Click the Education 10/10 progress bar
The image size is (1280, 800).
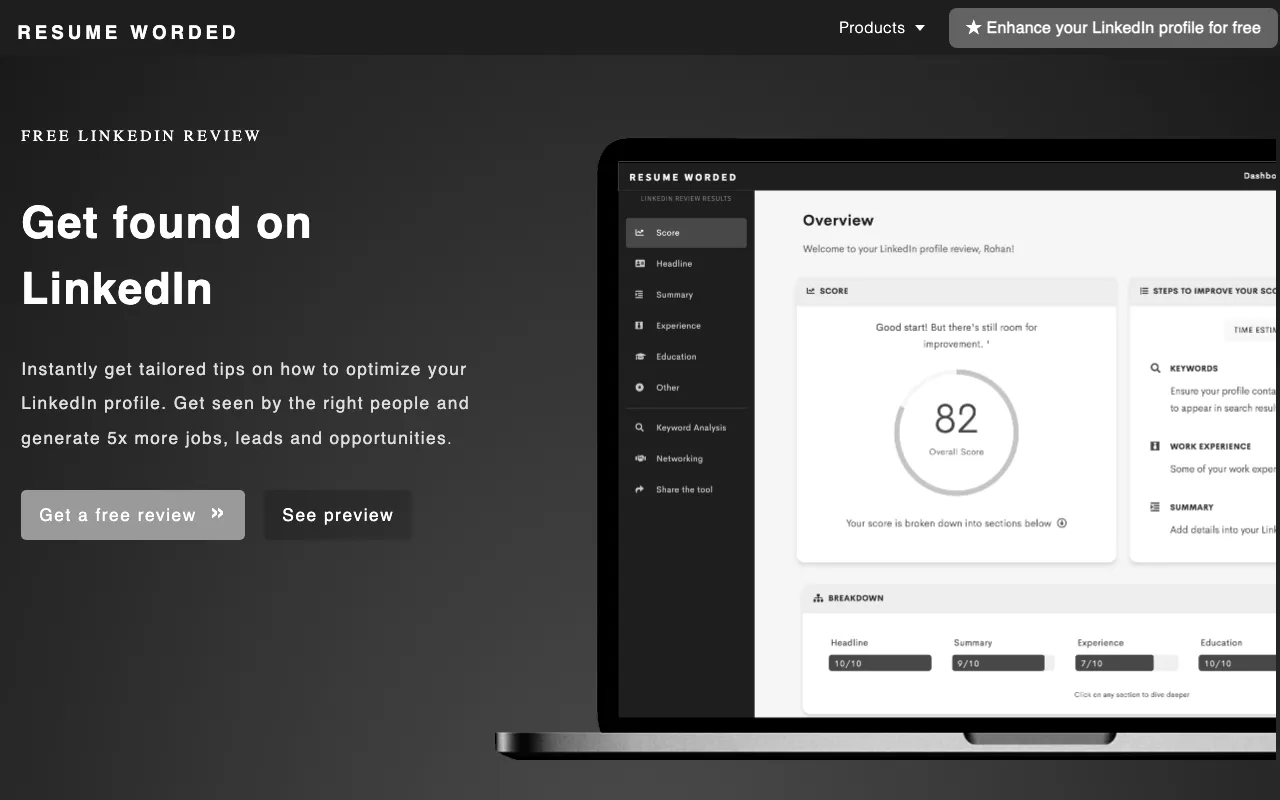pos(1239,663)
